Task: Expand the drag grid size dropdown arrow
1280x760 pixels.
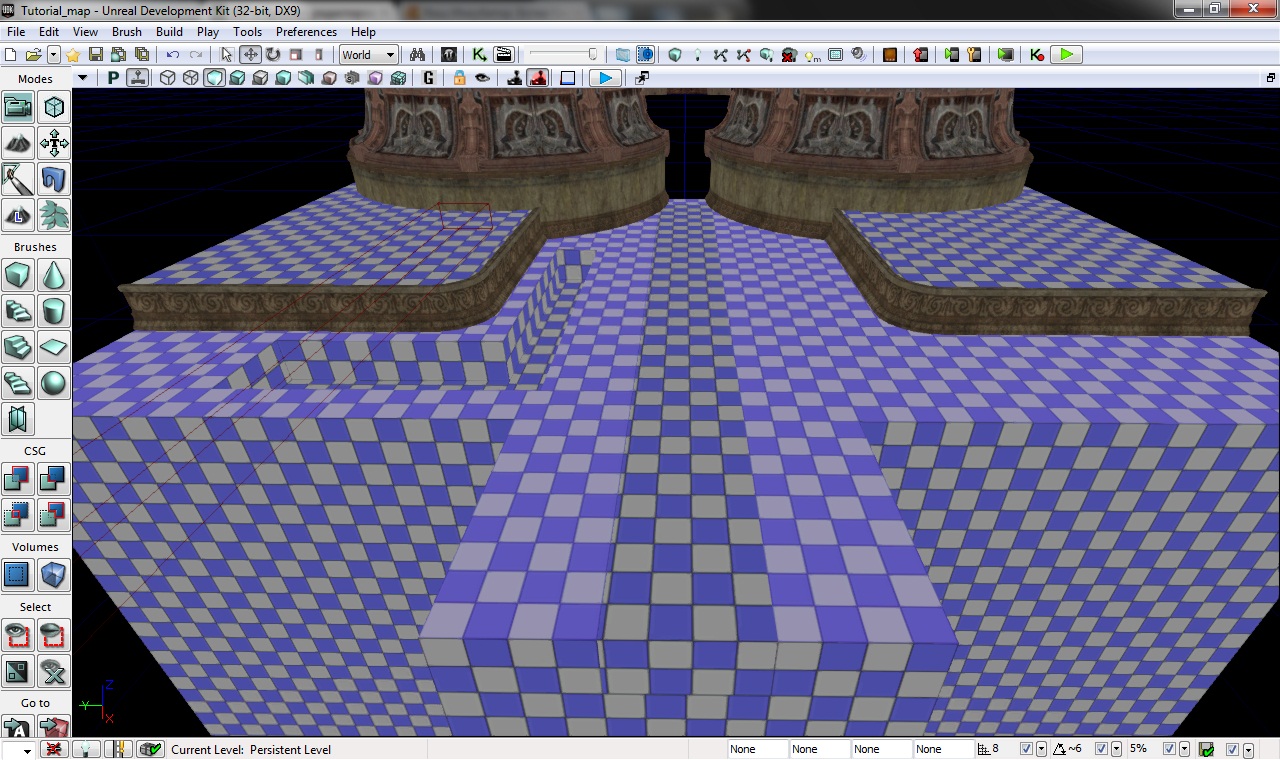Action: coord(1042,749)
